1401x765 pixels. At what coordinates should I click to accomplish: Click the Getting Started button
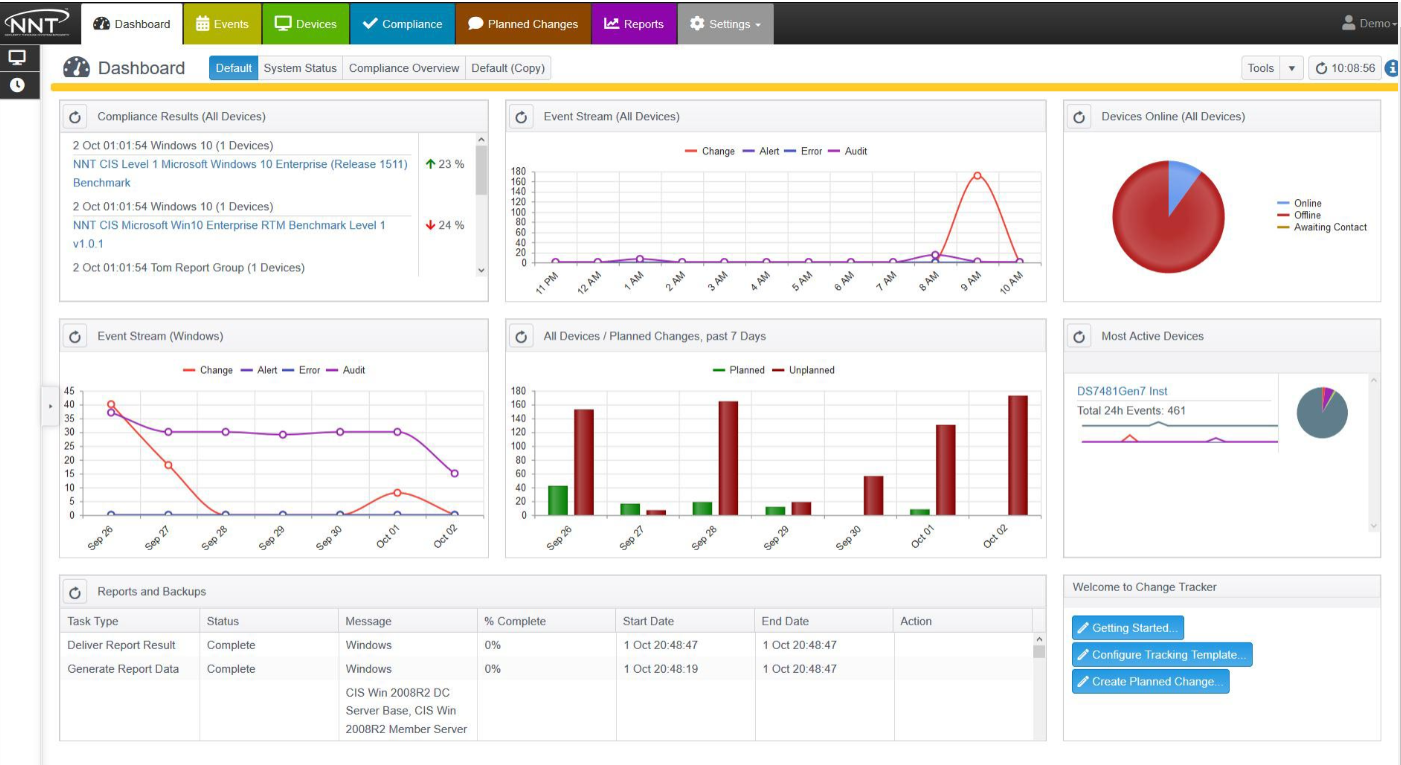point(1128,628)
